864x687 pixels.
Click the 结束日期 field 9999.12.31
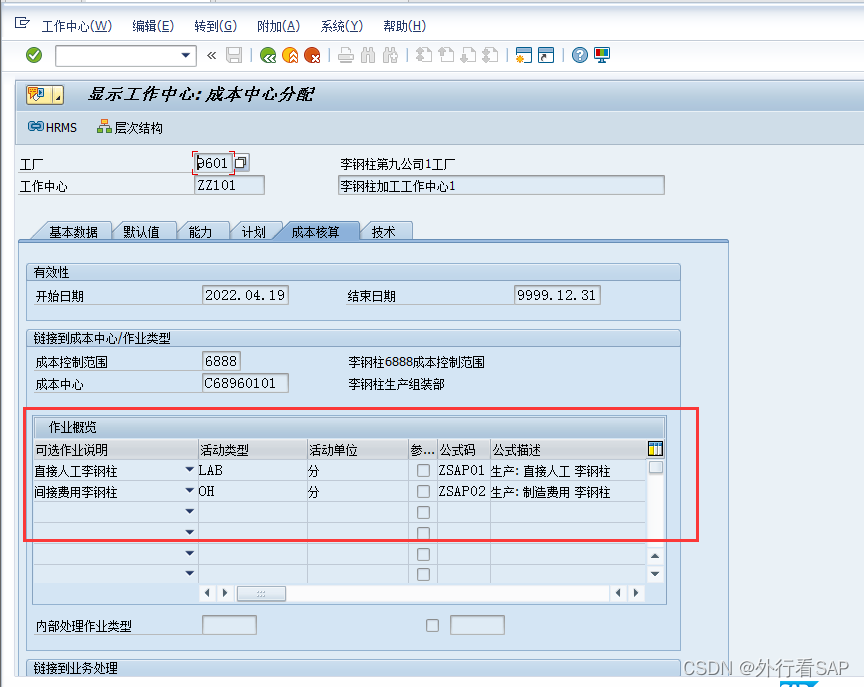coord(557,295)
